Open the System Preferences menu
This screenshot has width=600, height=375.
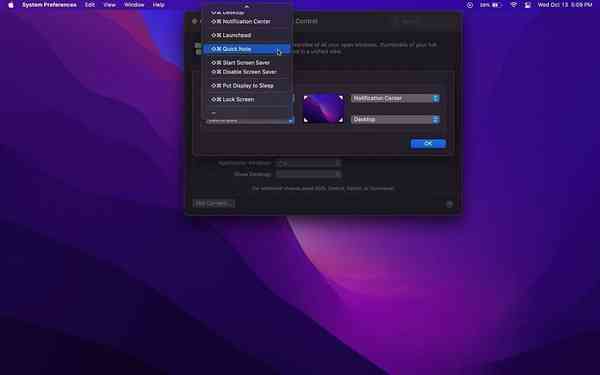(x=49, y=5)
